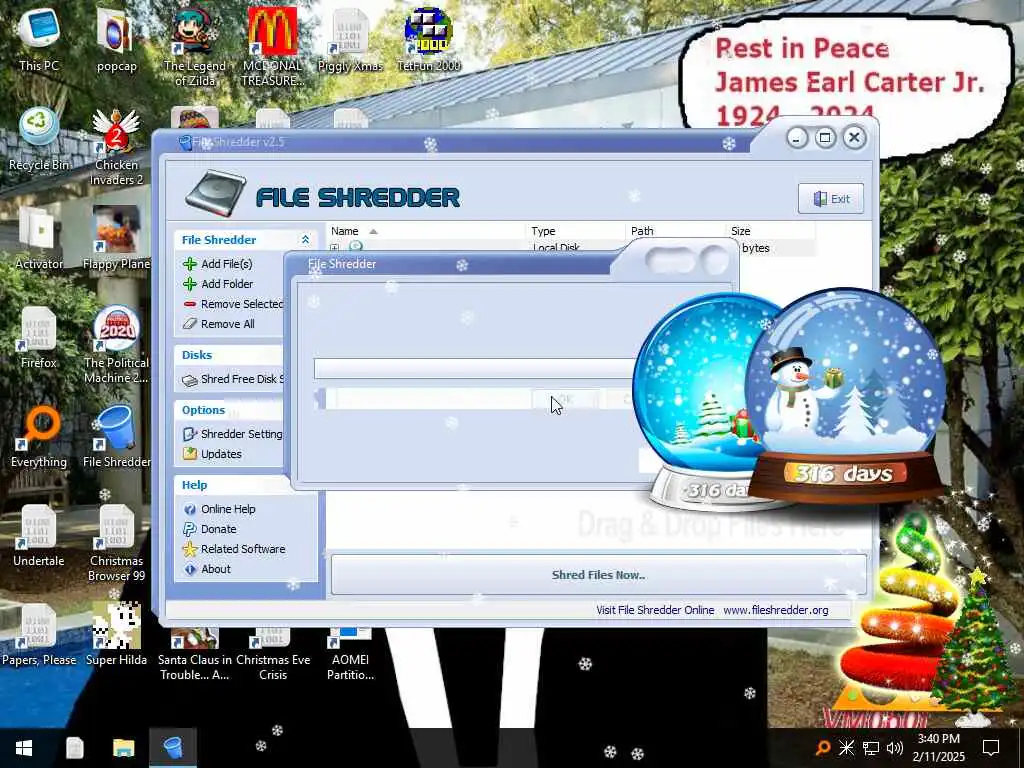This screenshot has height=768, width=1024.
Task: Open Everything search tray icon
Action: [x=823, y=748]
